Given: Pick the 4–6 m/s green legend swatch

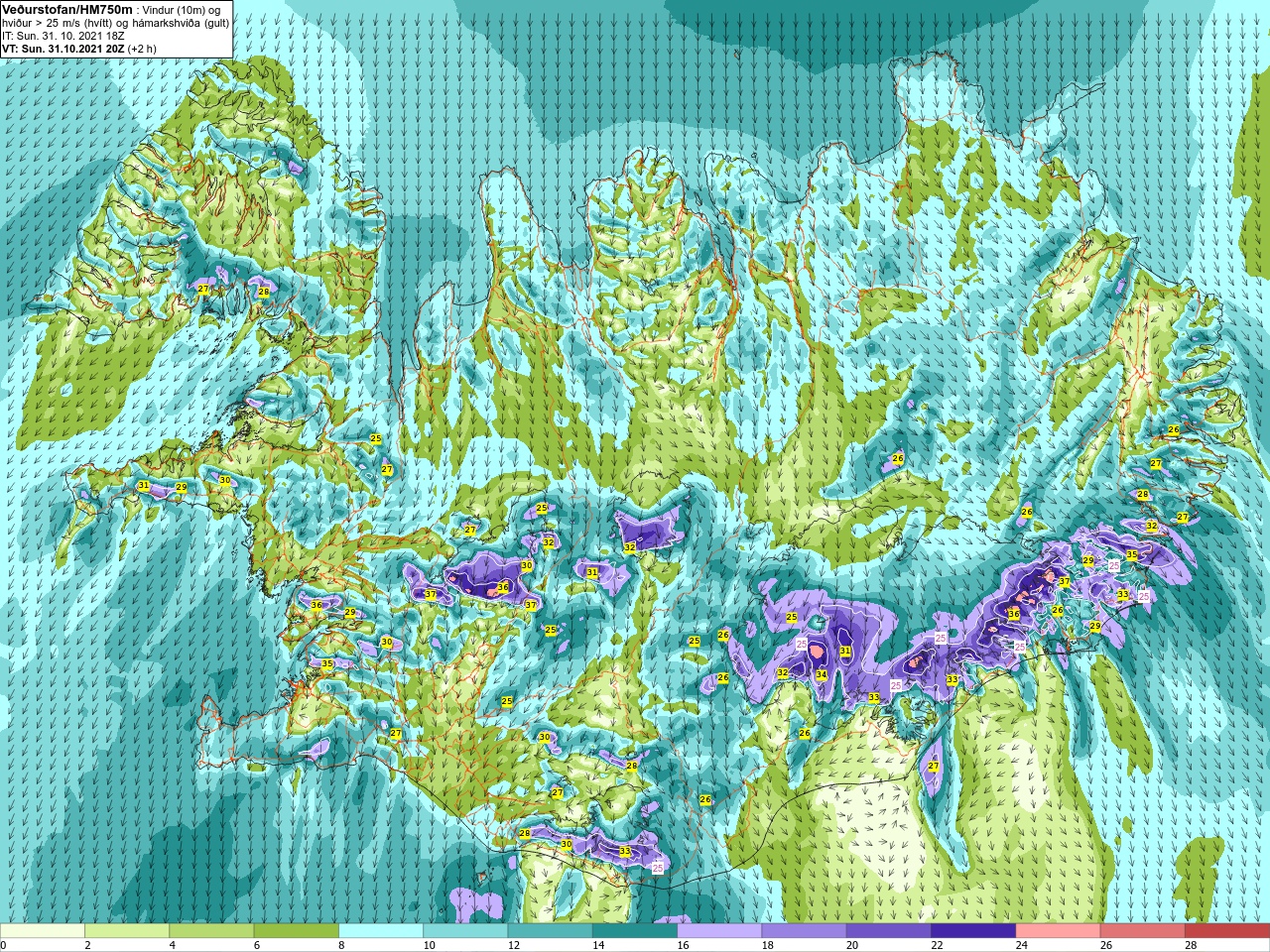Looking at the screenshot, I should pos(211,931).
